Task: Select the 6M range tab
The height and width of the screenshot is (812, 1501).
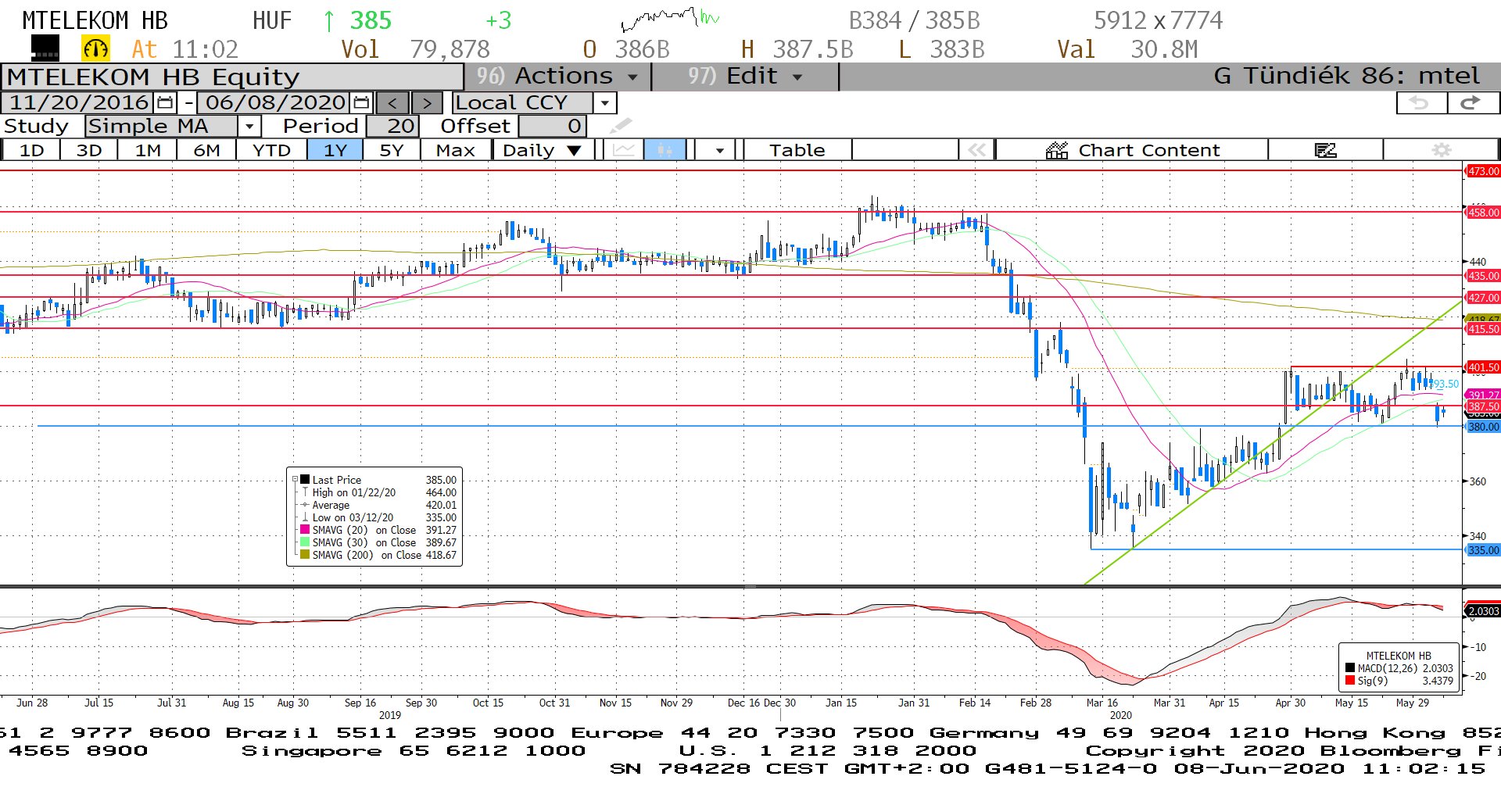Action: click(x=206, y=149)
